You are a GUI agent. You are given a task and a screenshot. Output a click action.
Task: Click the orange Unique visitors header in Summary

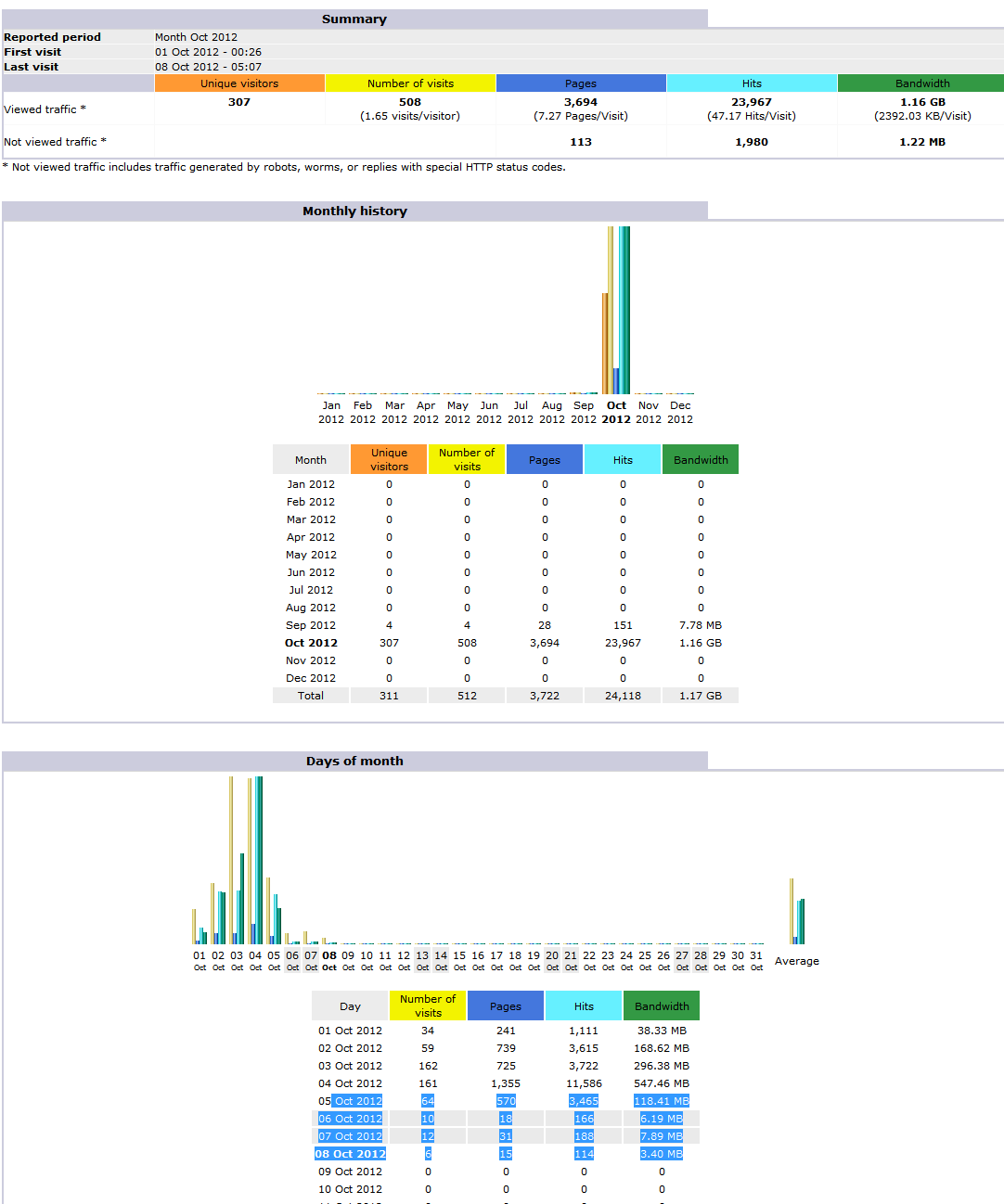click(x=239, y=83)
